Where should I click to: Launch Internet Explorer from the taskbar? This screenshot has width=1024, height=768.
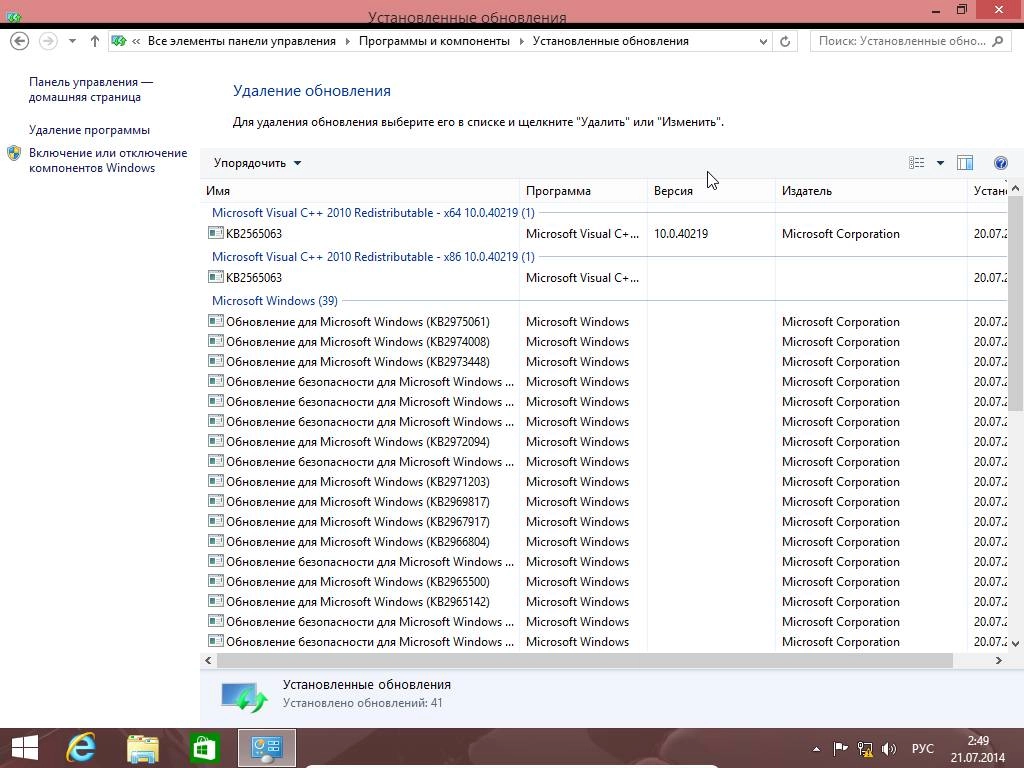(81, 748)
